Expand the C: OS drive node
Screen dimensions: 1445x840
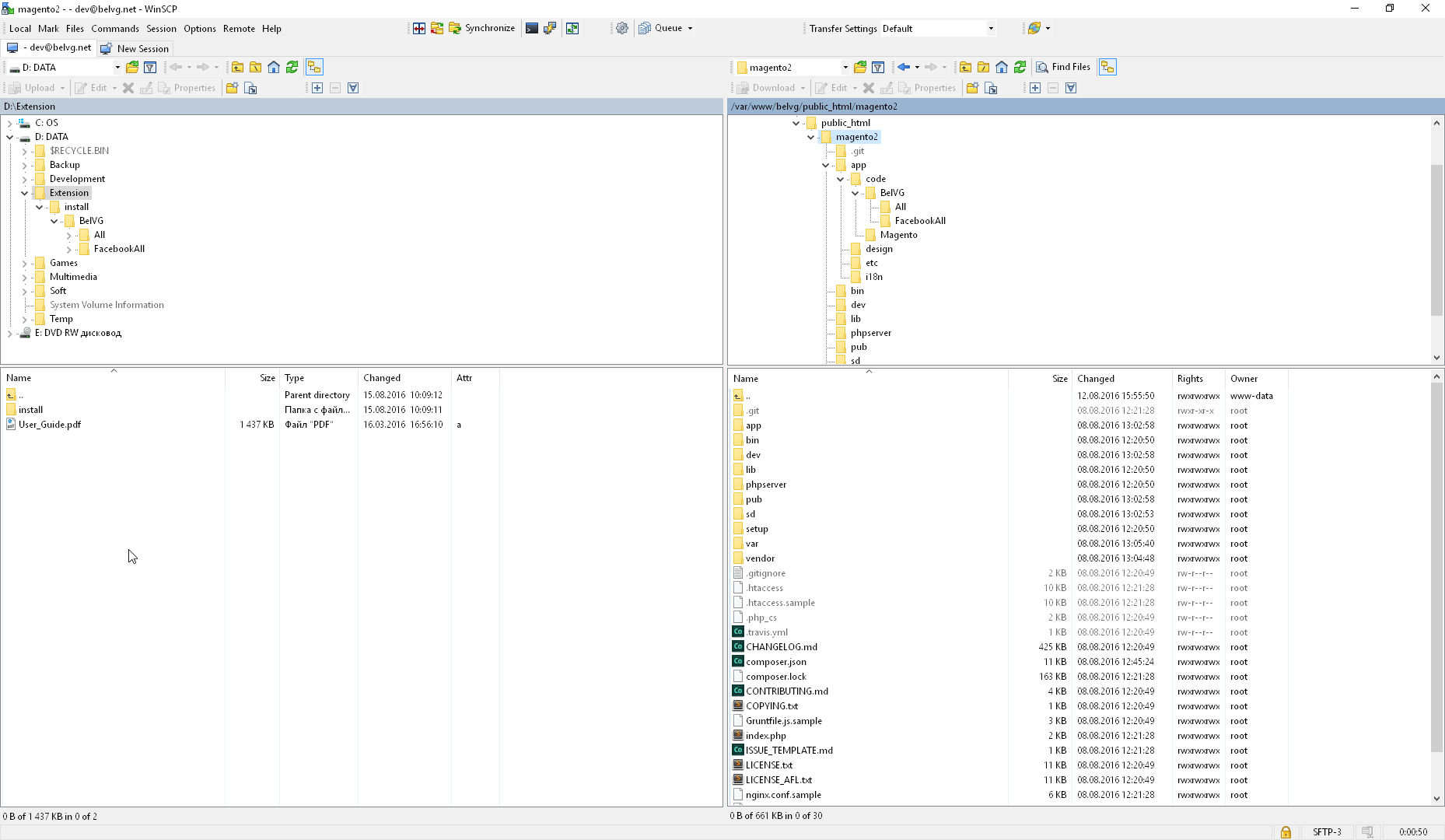pos(9,123)
